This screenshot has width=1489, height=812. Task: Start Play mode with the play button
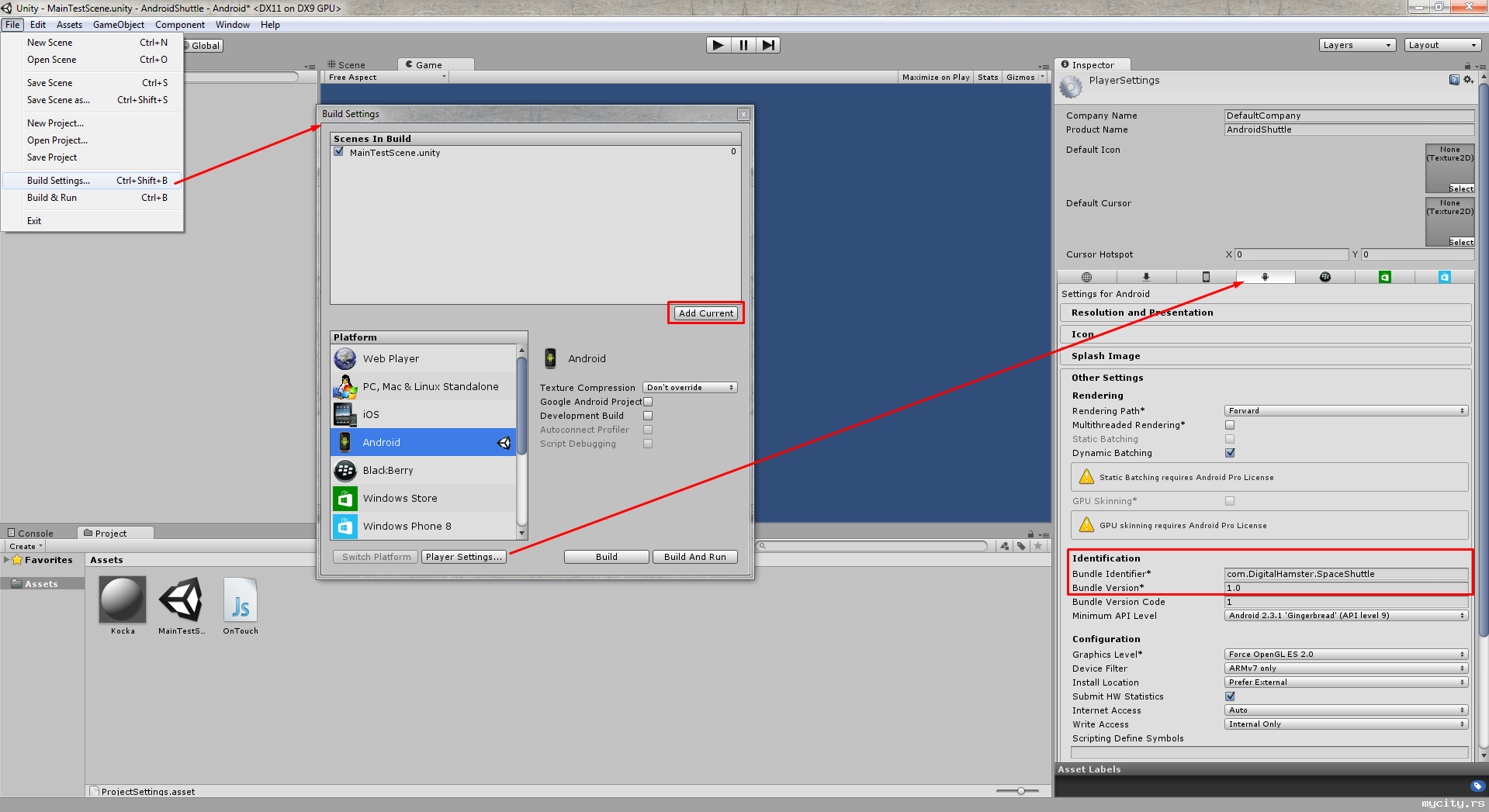coord(719,45)
